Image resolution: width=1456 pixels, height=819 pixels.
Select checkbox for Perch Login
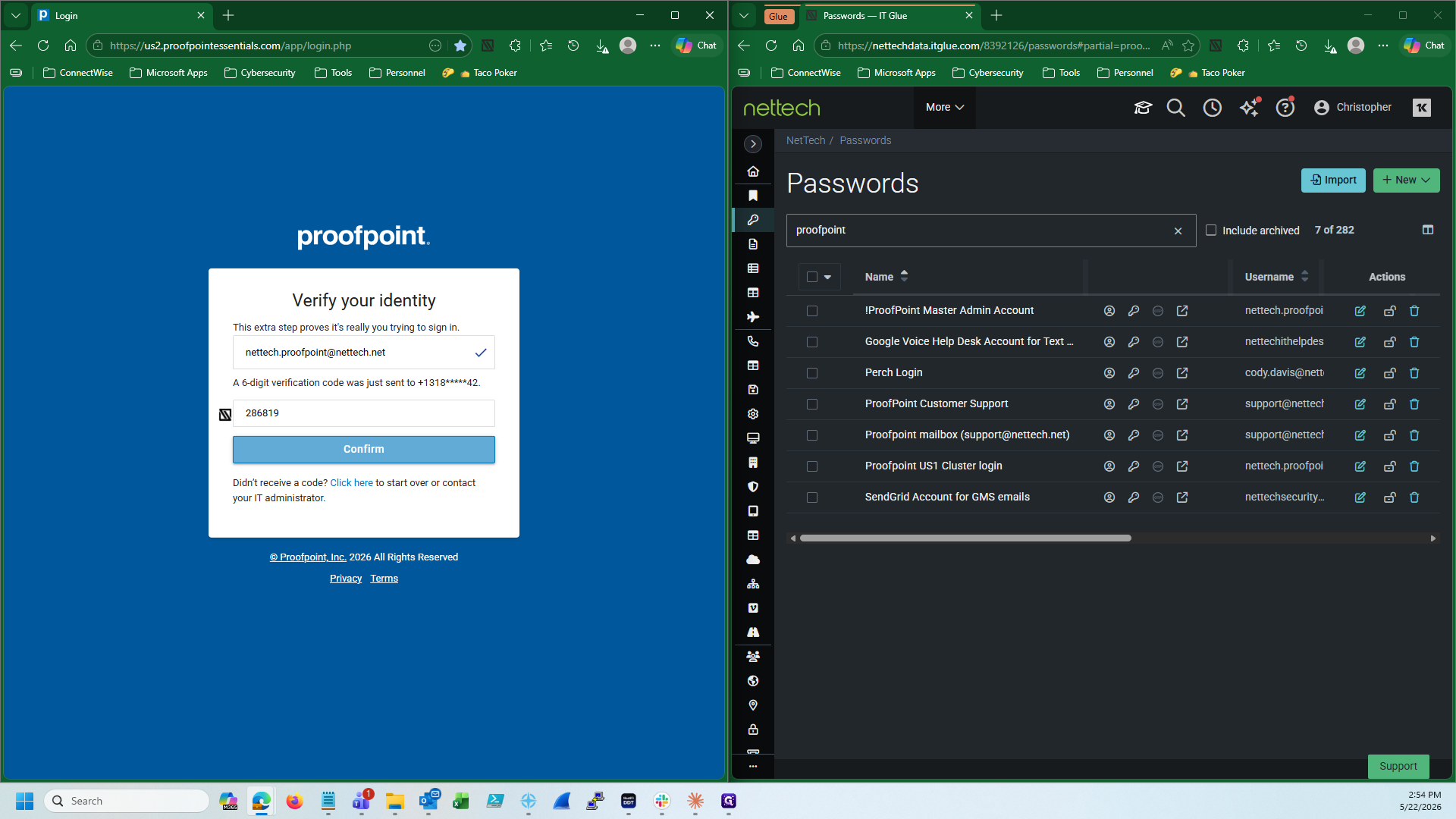tap(812, 373)
